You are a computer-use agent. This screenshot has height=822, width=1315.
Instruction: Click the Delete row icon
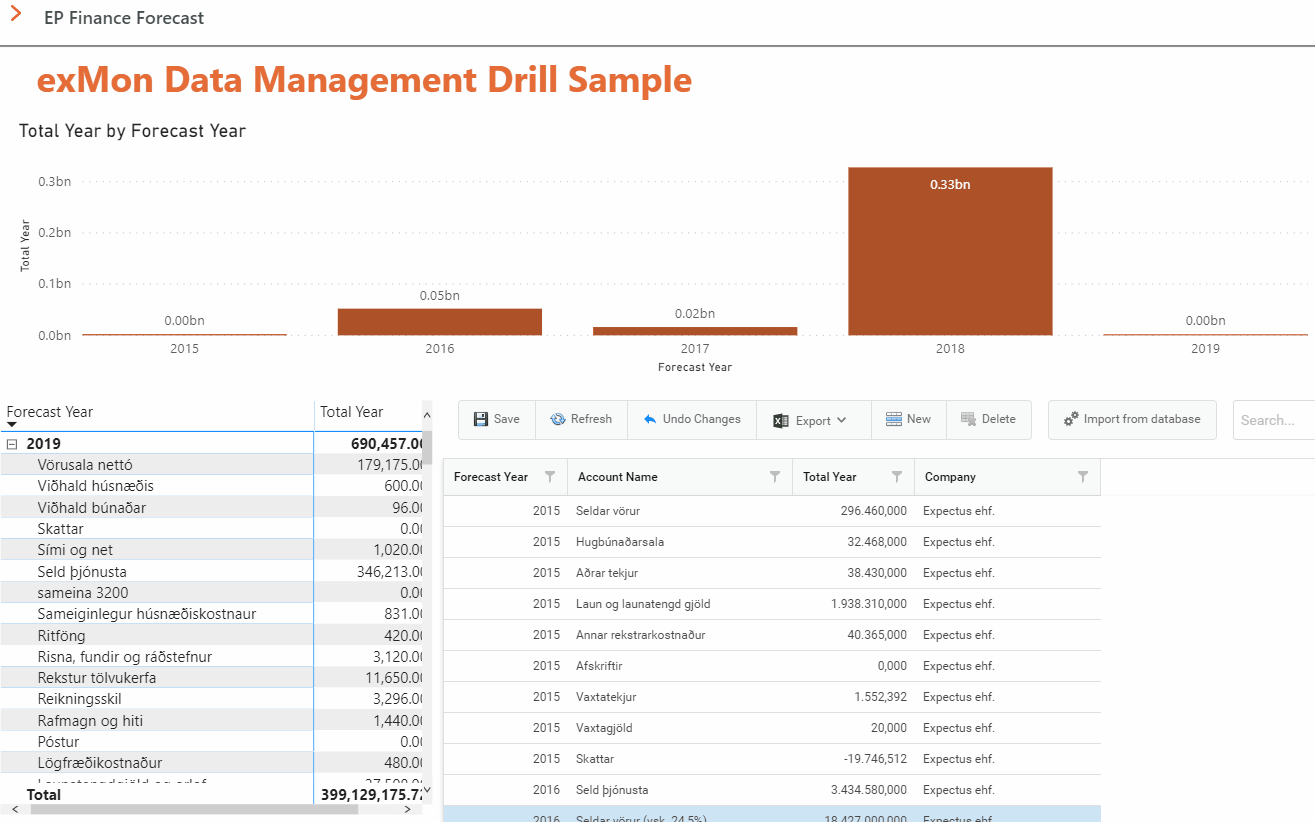click(x=968, y=420)
